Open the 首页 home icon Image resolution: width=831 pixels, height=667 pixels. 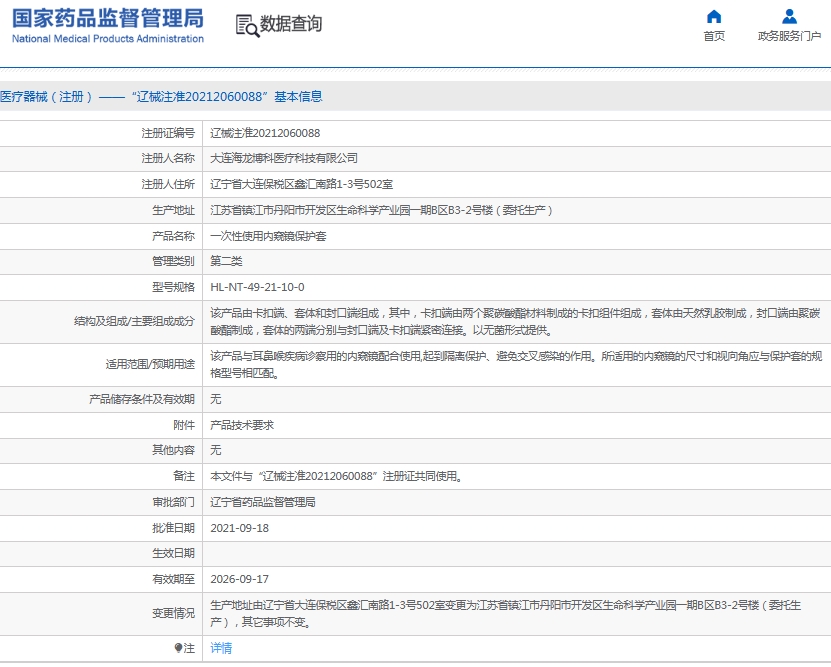coord(714,17)
